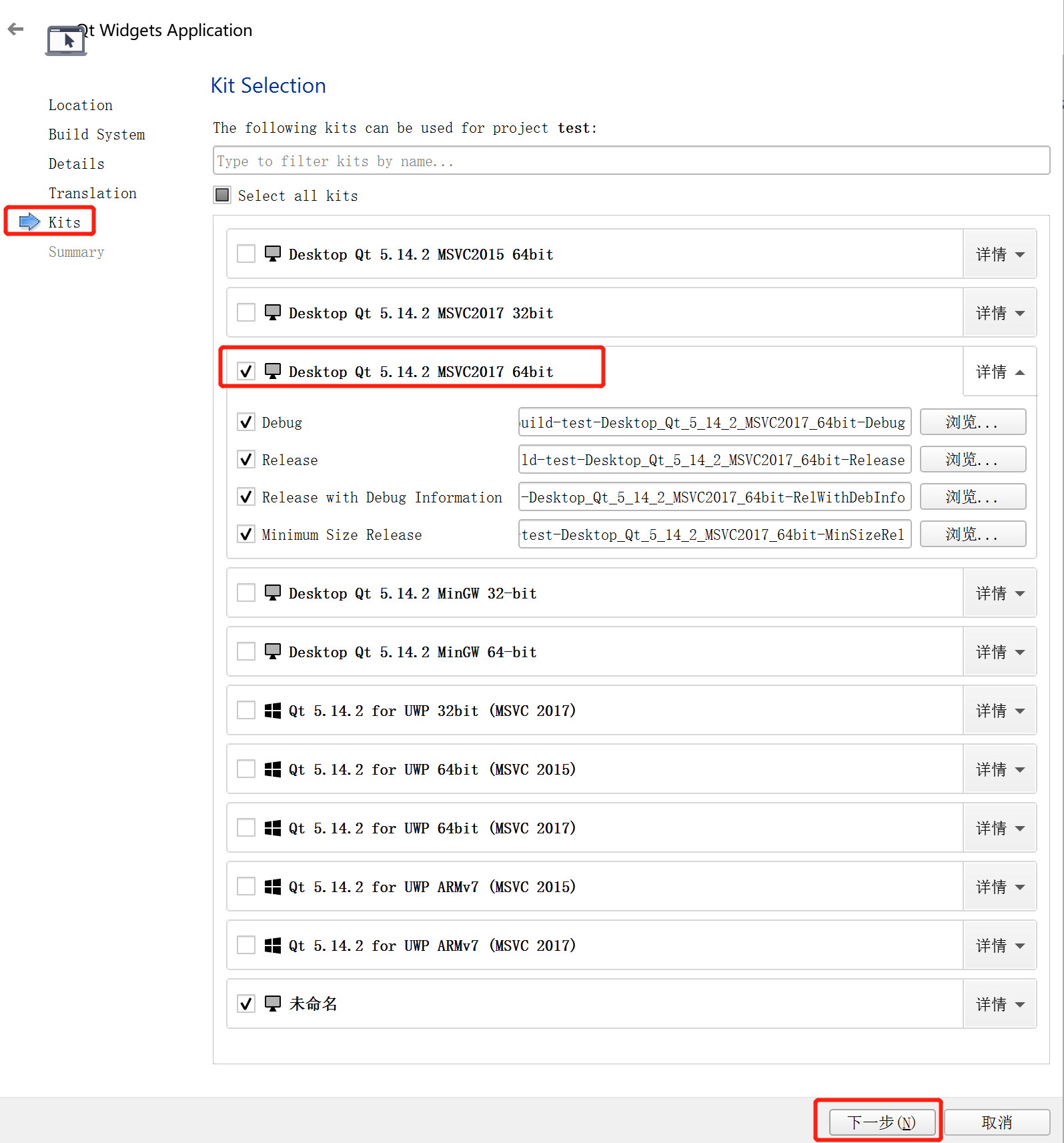Screen dimensions: 1064x1143
Task: Enable Qt 5.14.2 for UWP 32bit (MSVC 2017)
Action: coord(246,710)
